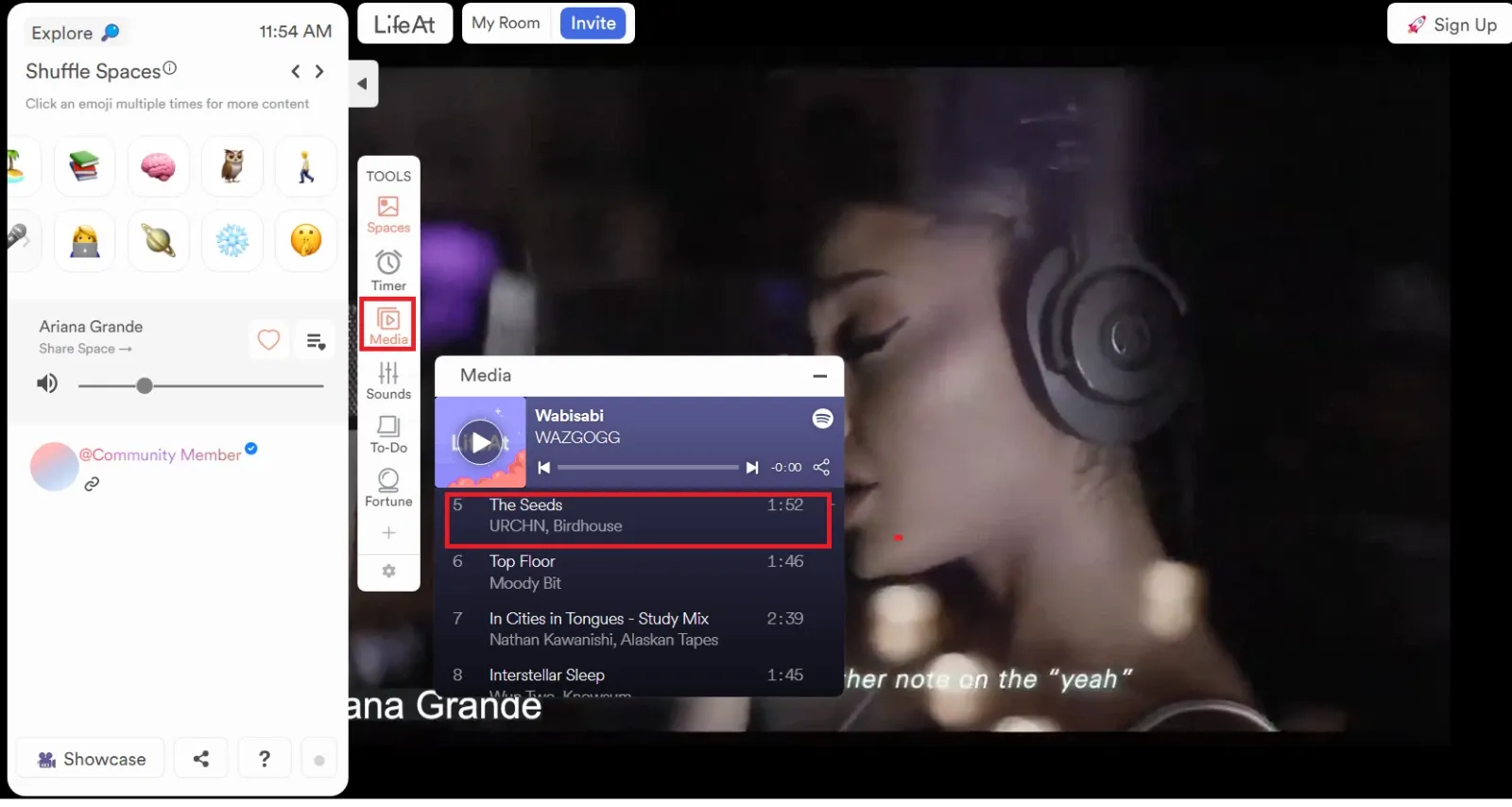Click the Wabisabi album art thumbnail
1512x807 pixels.
480,442
